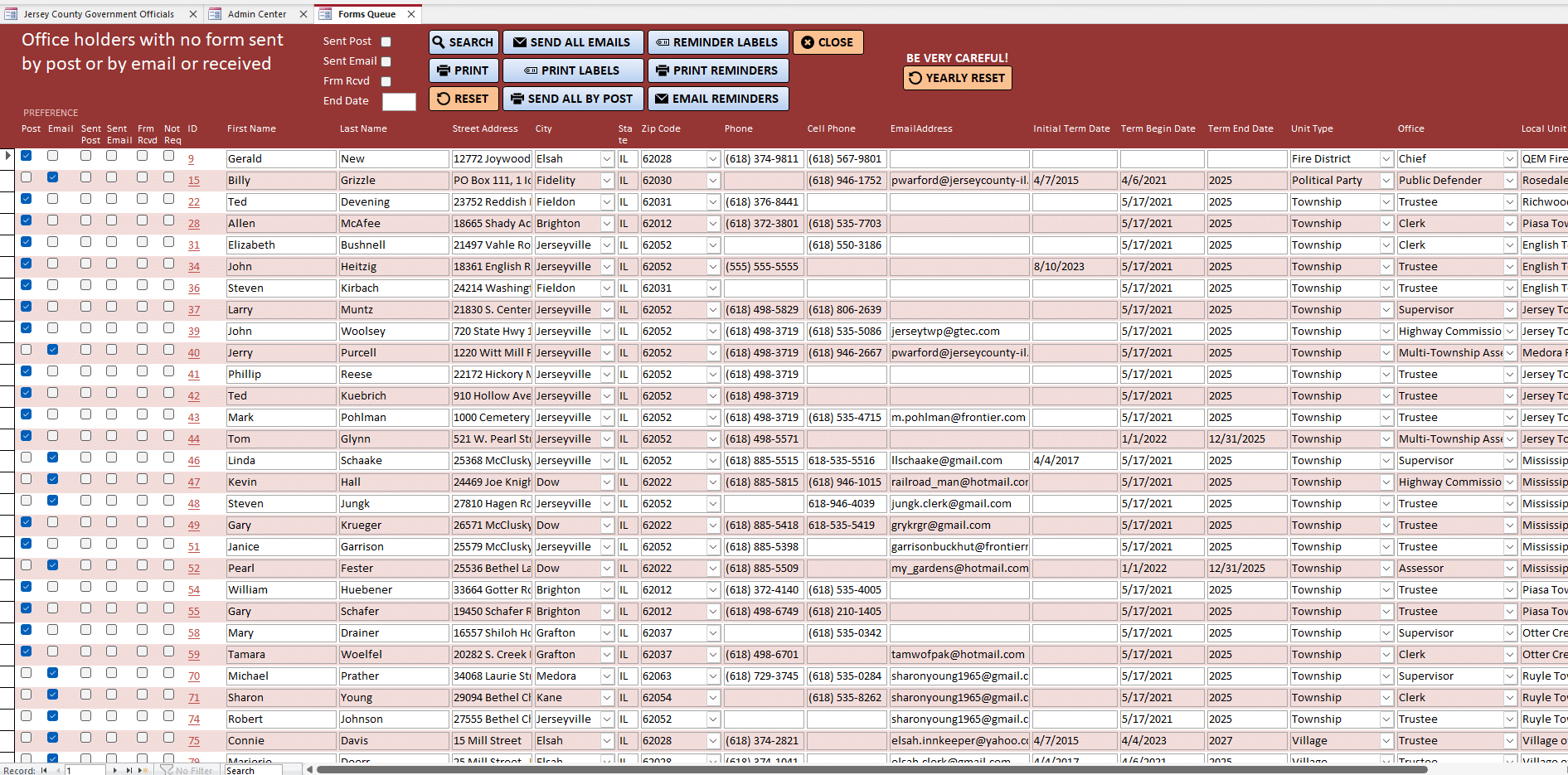Toggle Frm Rcvd filter checkbox
The image size is (1568, 775).
click(386, 81)
